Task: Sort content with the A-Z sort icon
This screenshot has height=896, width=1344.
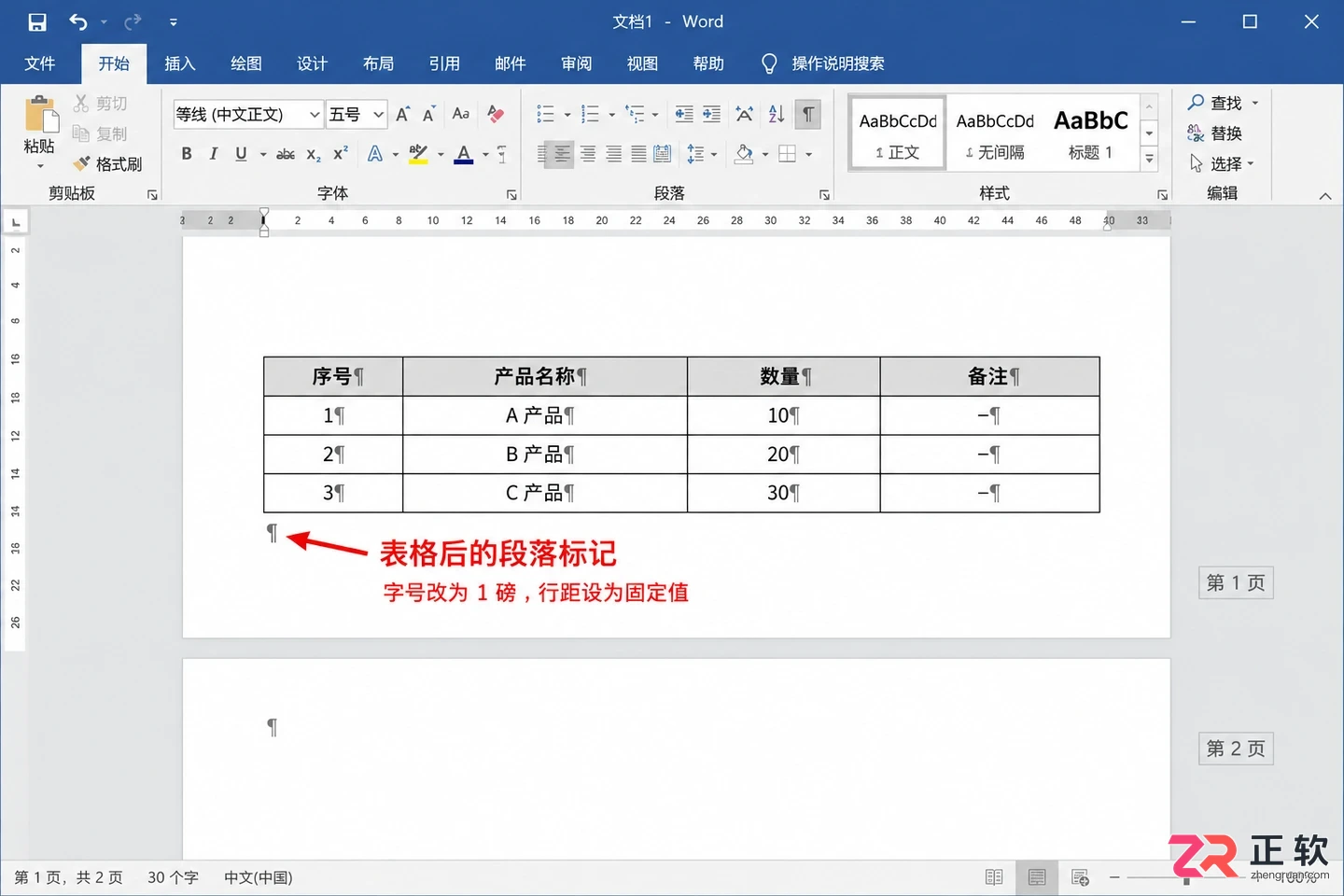Action: coord(777,114)
